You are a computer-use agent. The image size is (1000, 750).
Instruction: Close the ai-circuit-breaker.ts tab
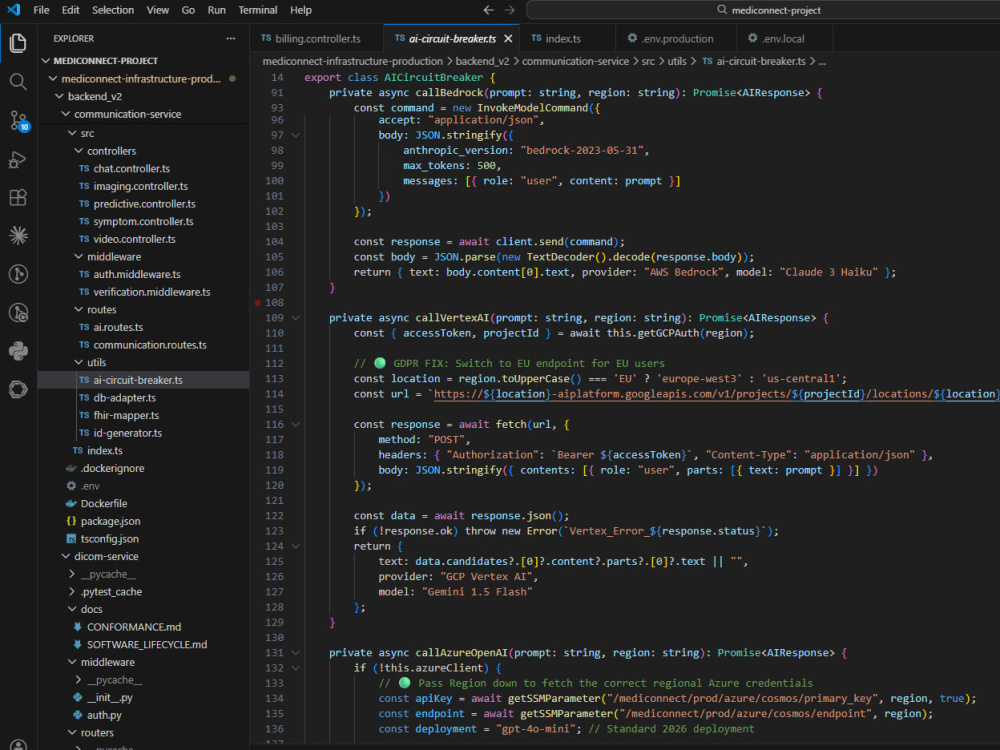[x=508, y=38]
